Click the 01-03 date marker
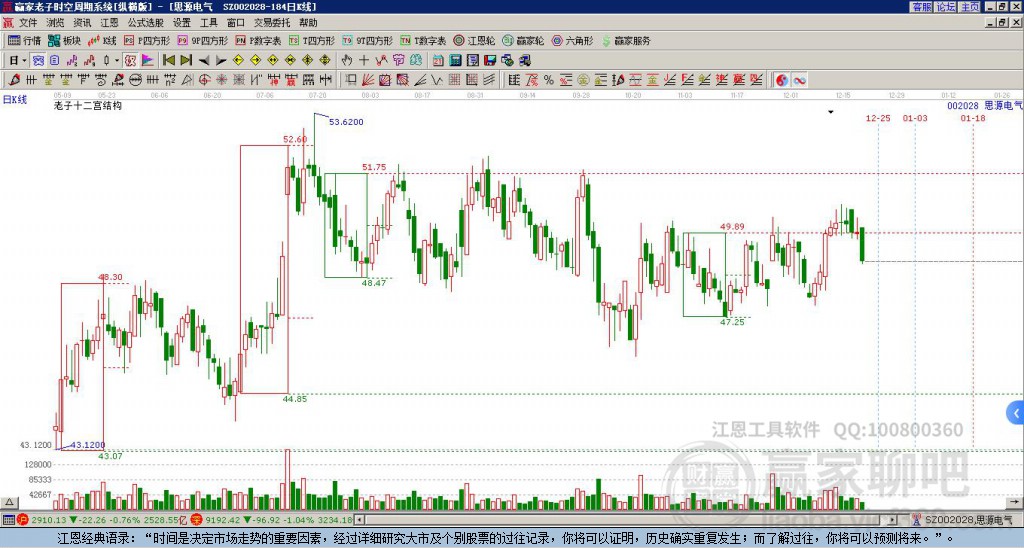 coord(915,118)
